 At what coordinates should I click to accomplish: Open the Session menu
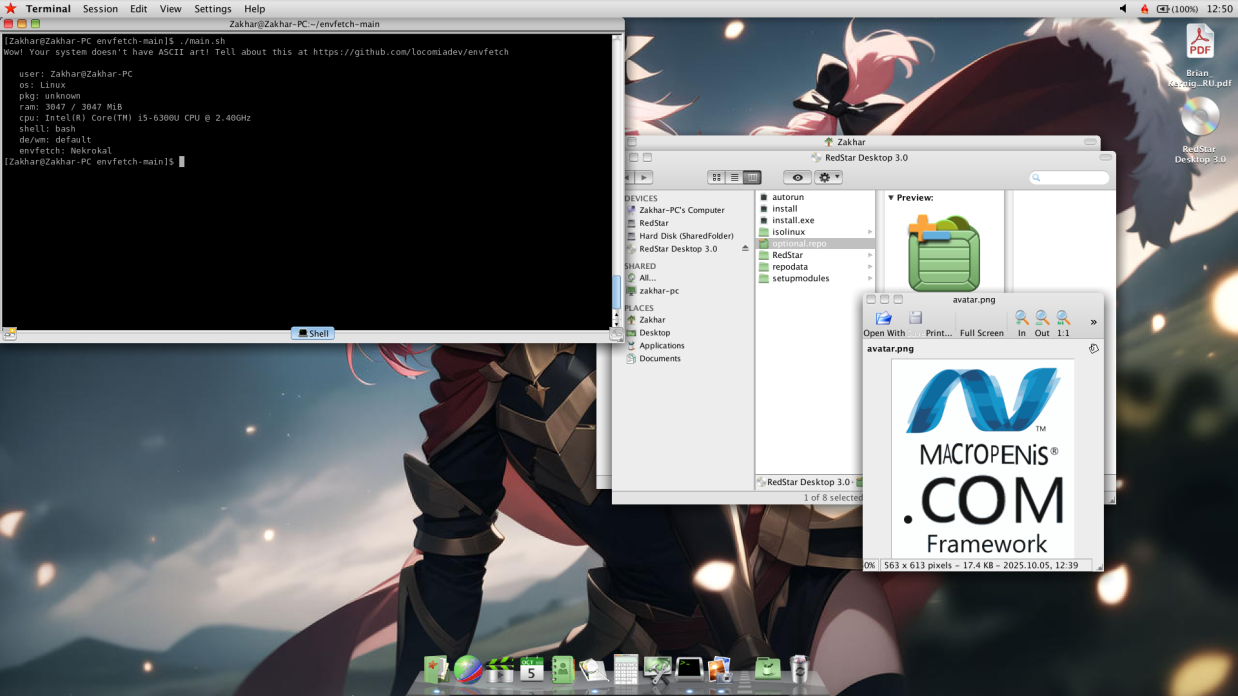[100, 8]
